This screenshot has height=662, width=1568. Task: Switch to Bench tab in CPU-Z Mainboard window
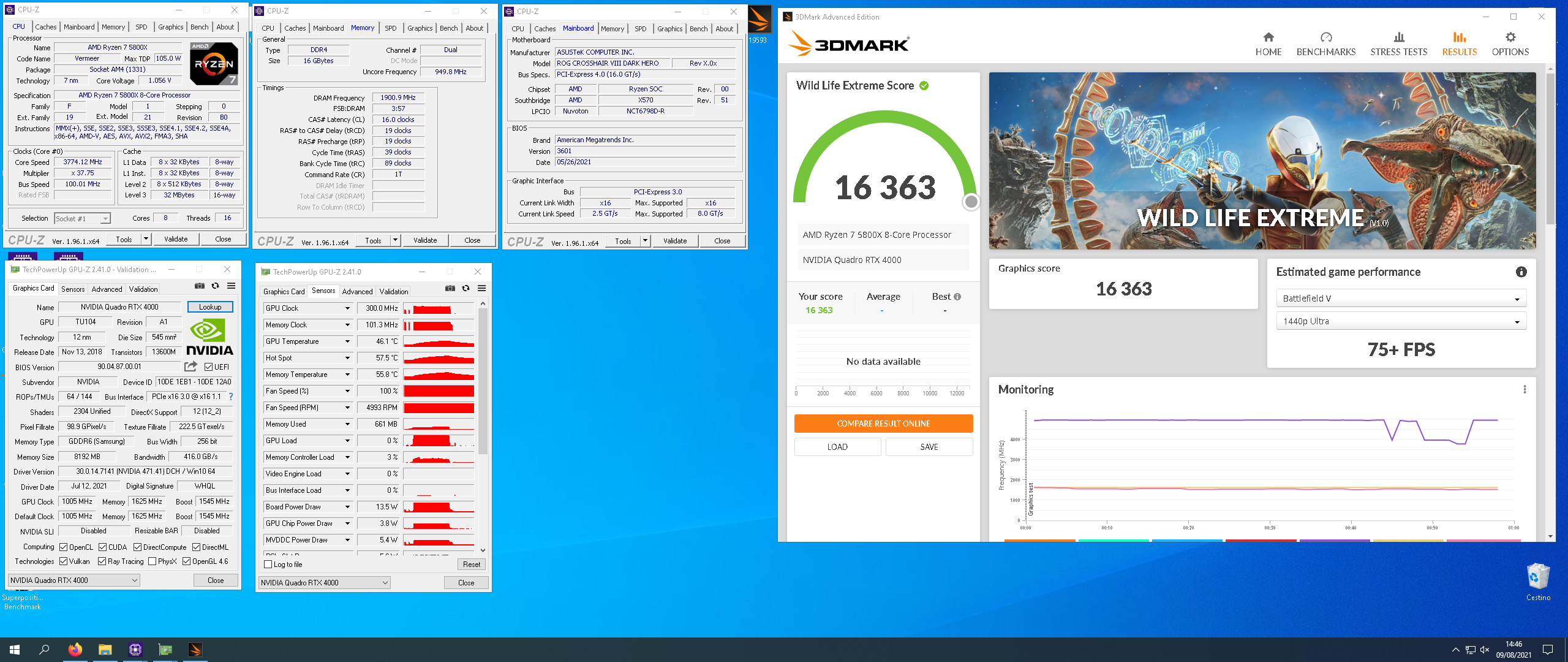[x=698, y=29]
